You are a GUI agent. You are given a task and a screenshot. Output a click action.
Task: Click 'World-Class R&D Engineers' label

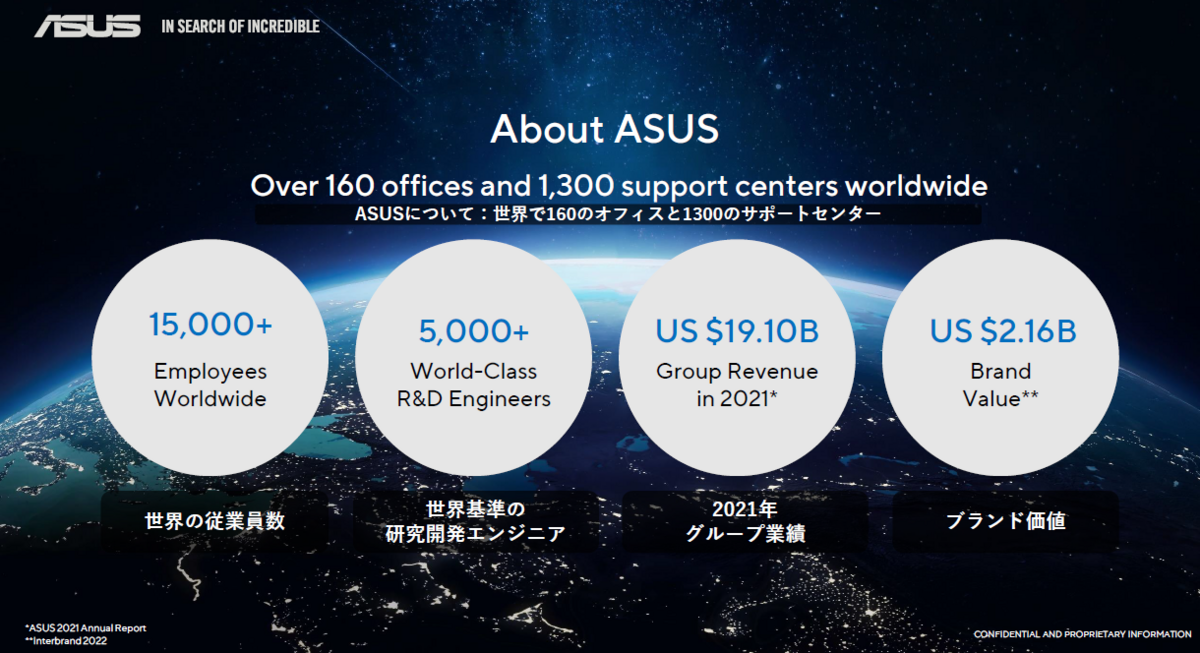coord(474,385)
